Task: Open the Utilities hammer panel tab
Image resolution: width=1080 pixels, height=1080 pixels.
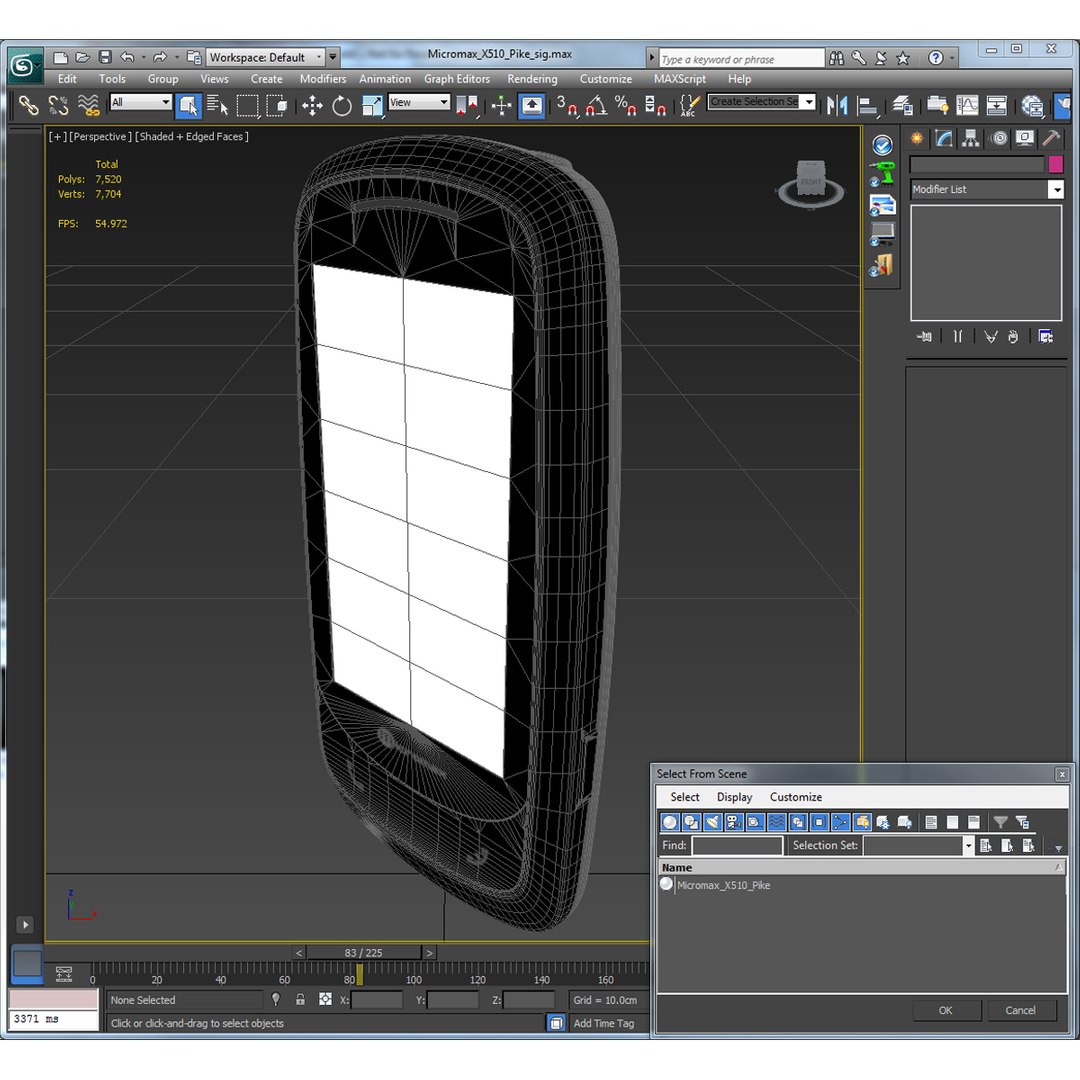Action: tap(1051, 138)
